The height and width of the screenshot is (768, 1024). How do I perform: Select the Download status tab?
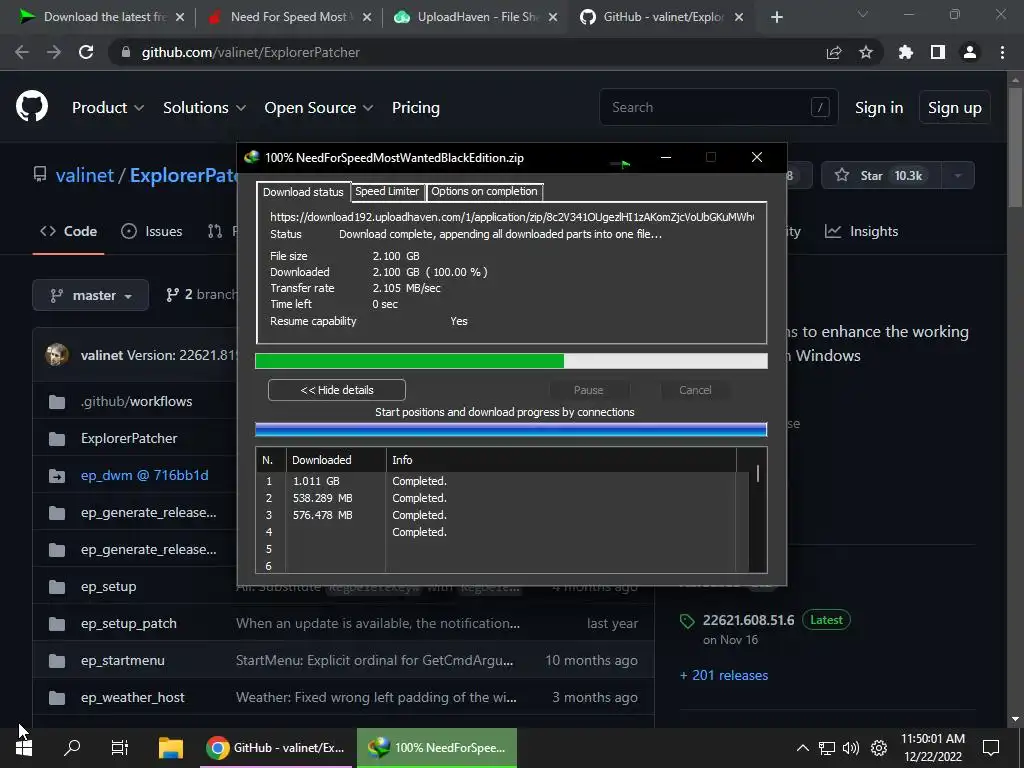[303, 192]
